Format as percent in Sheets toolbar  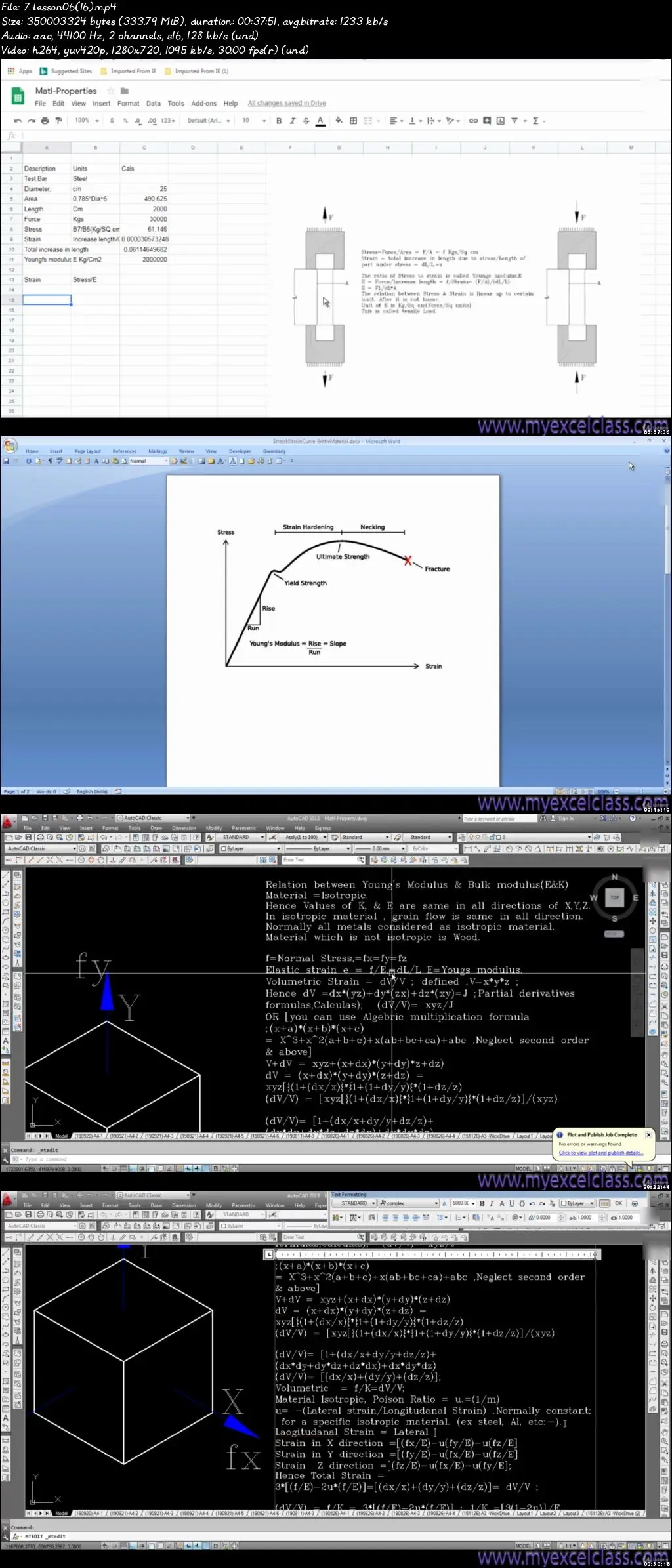125,121
